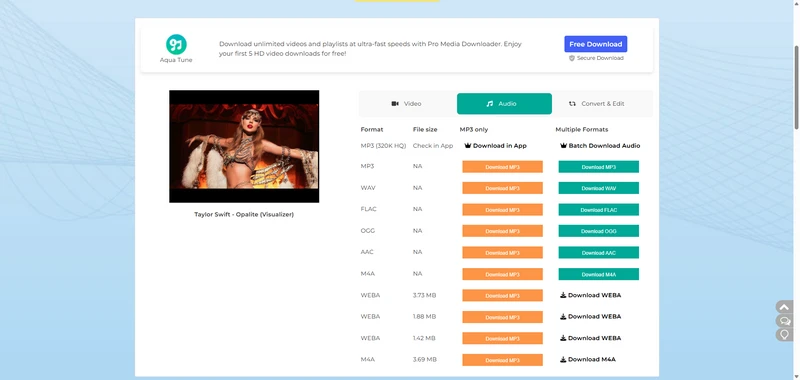Click orange Download MP3 in MP3 row
Viewport: 800px width, 380px height.
coord(503,167)
